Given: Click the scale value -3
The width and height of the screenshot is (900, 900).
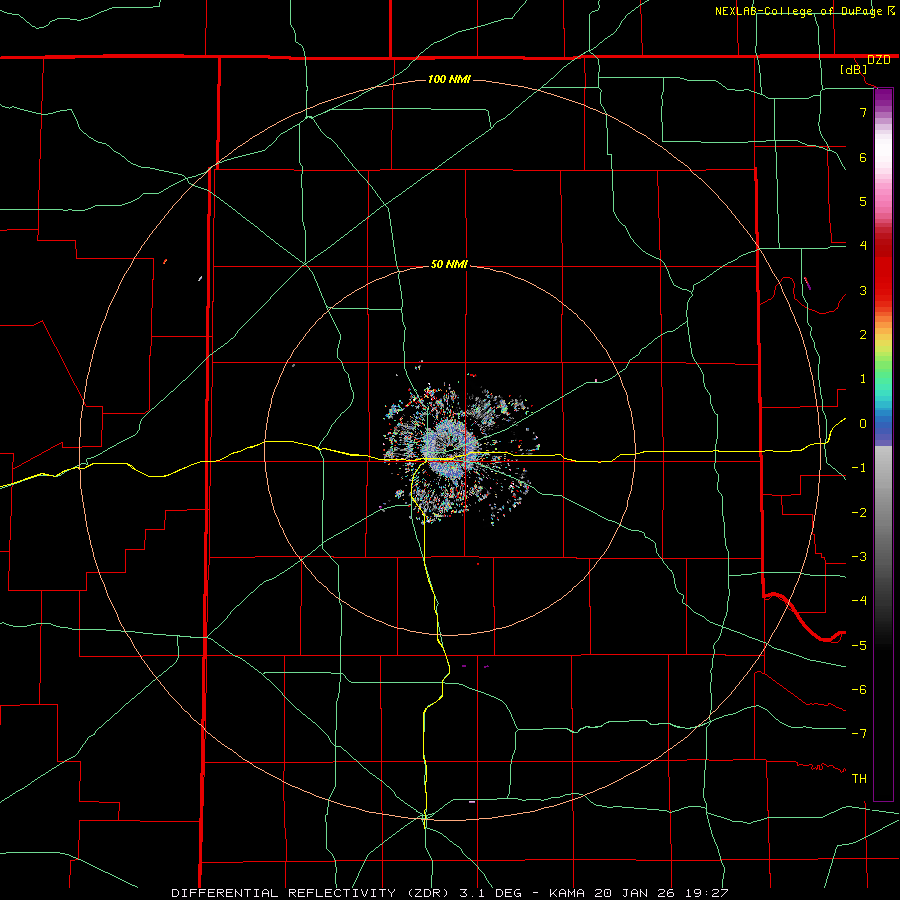Looking at the screenshot, I should (859, 557).
